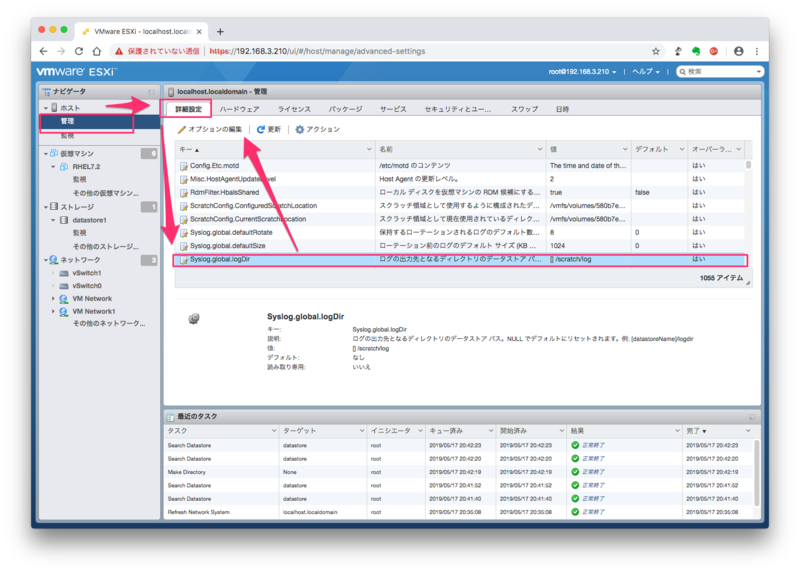Go to browser home icon

[x=96, y=51]
